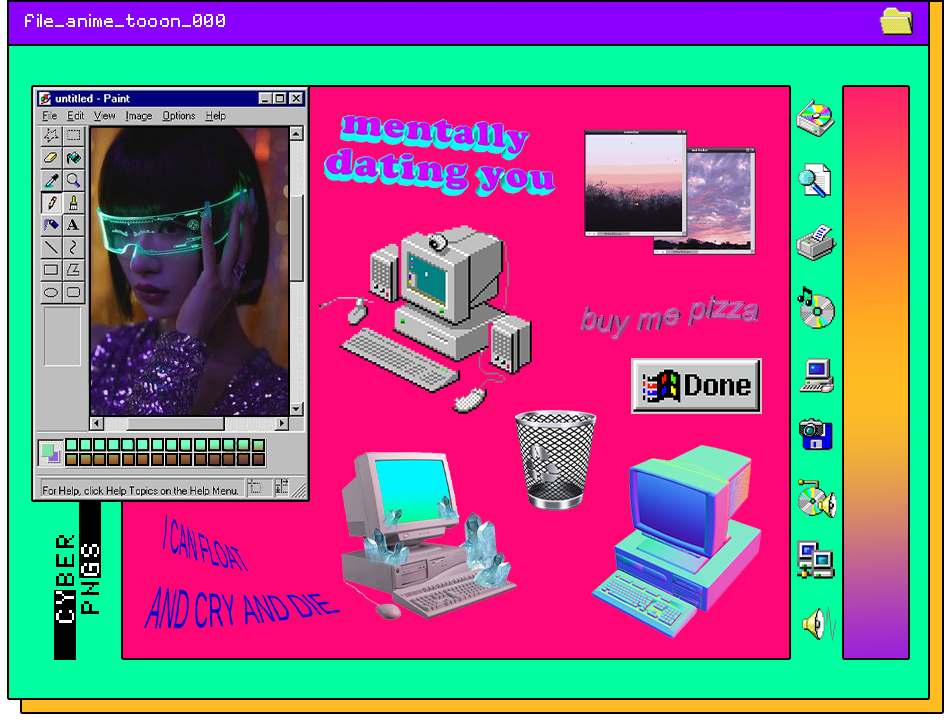This screenshot has width=950, height=723.
Task: Click the computer with blue crystals
Action: 428,536
